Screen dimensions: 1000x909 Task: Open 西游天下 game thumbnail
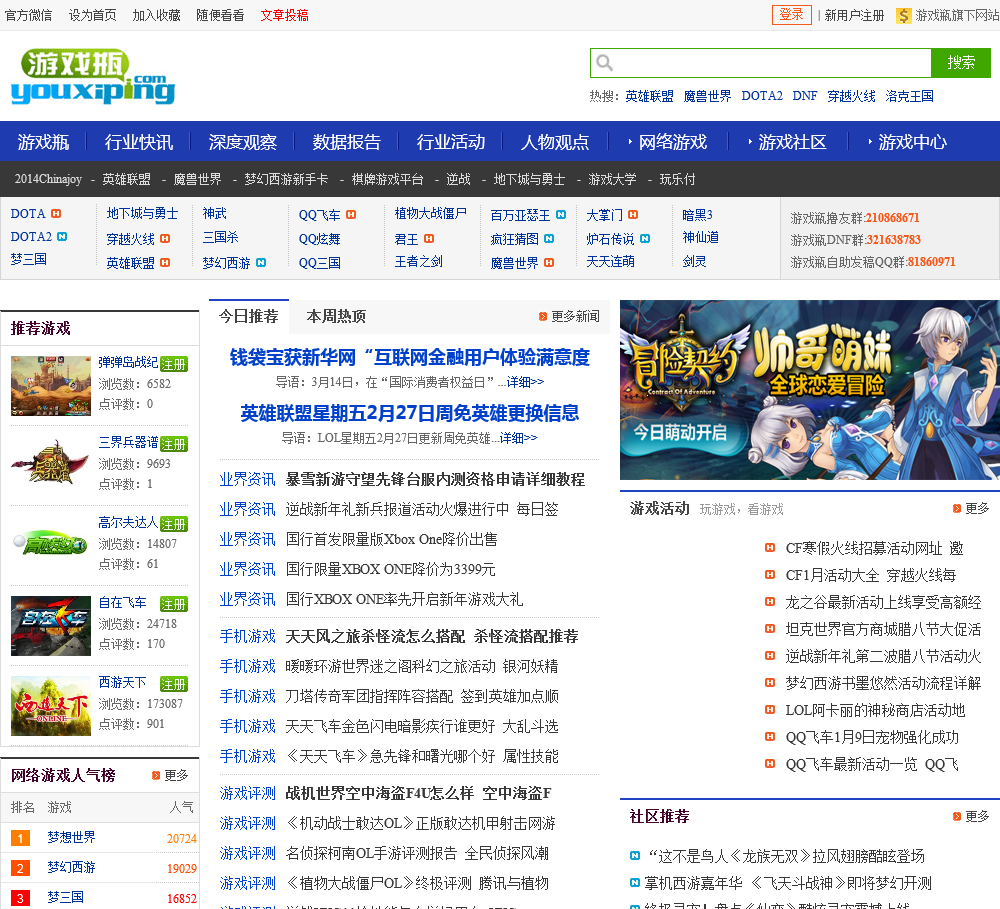coord(51,706)
